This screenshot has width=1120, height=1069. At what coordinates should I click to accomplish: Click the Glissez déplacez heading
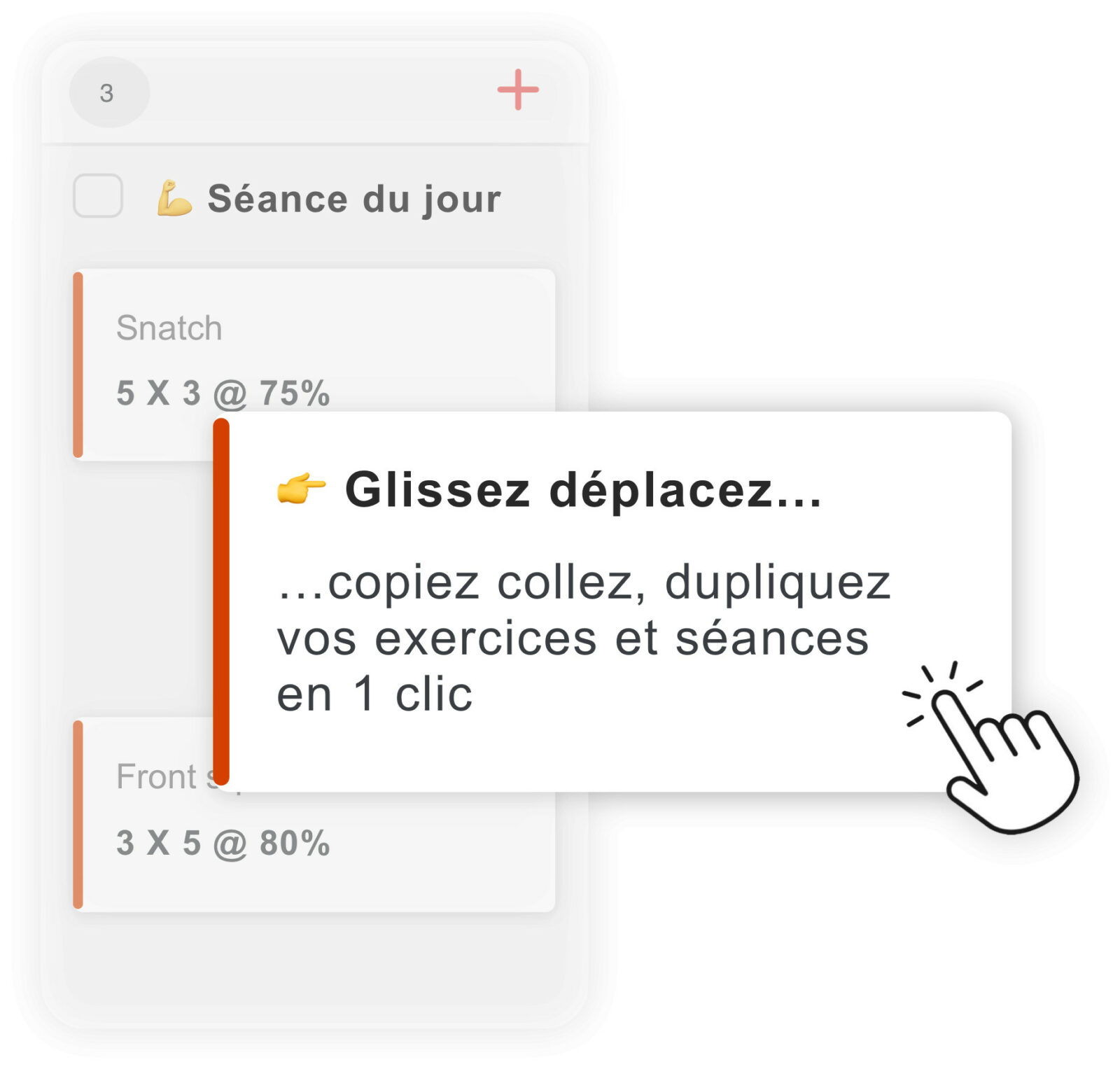[583, 489]
